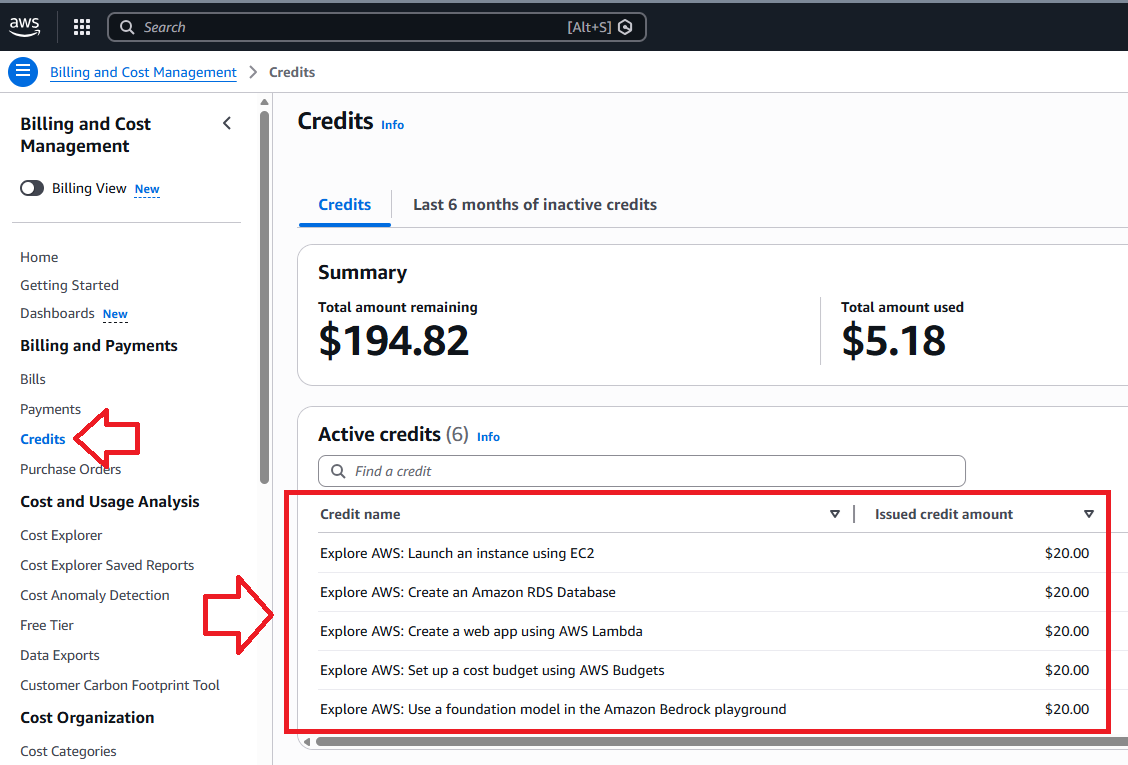Click Billing and Cost Management breadcrumb link
1128x765 pixels.
click(x=143, y=72)
